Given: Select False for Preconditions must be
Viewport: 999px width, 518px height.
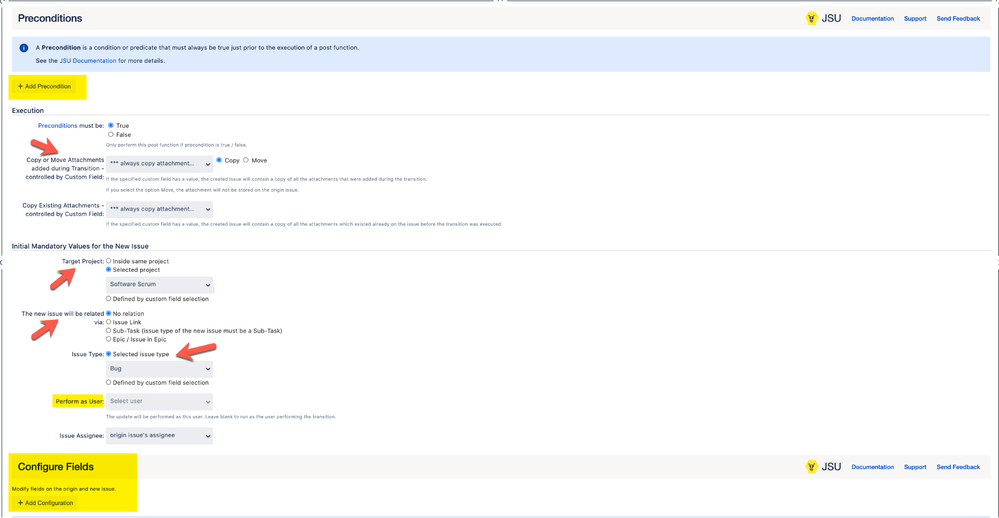Looking at the screenshot, I should coord(111,134).
